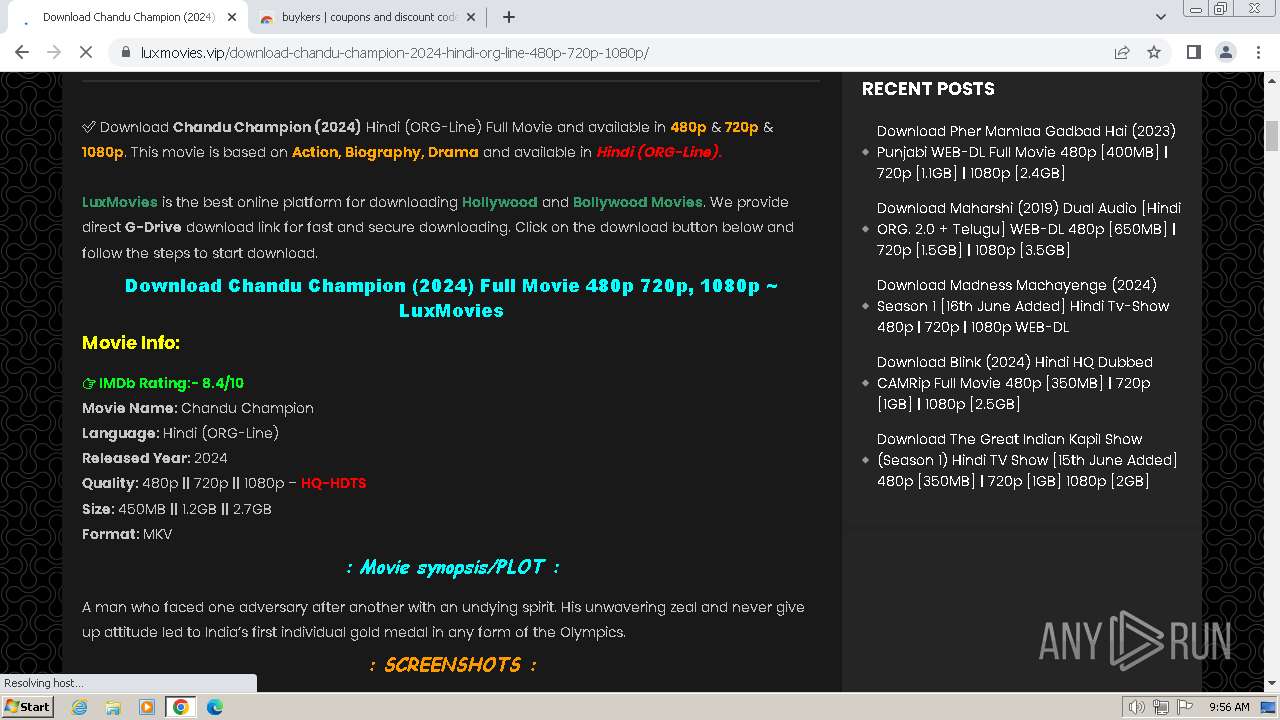Image resolution: width=1280 pixels, height=720 pixels.
Task: Click Movie Name: Chandu Champion line
Action: pyautogui.click(x=198, y=408)
